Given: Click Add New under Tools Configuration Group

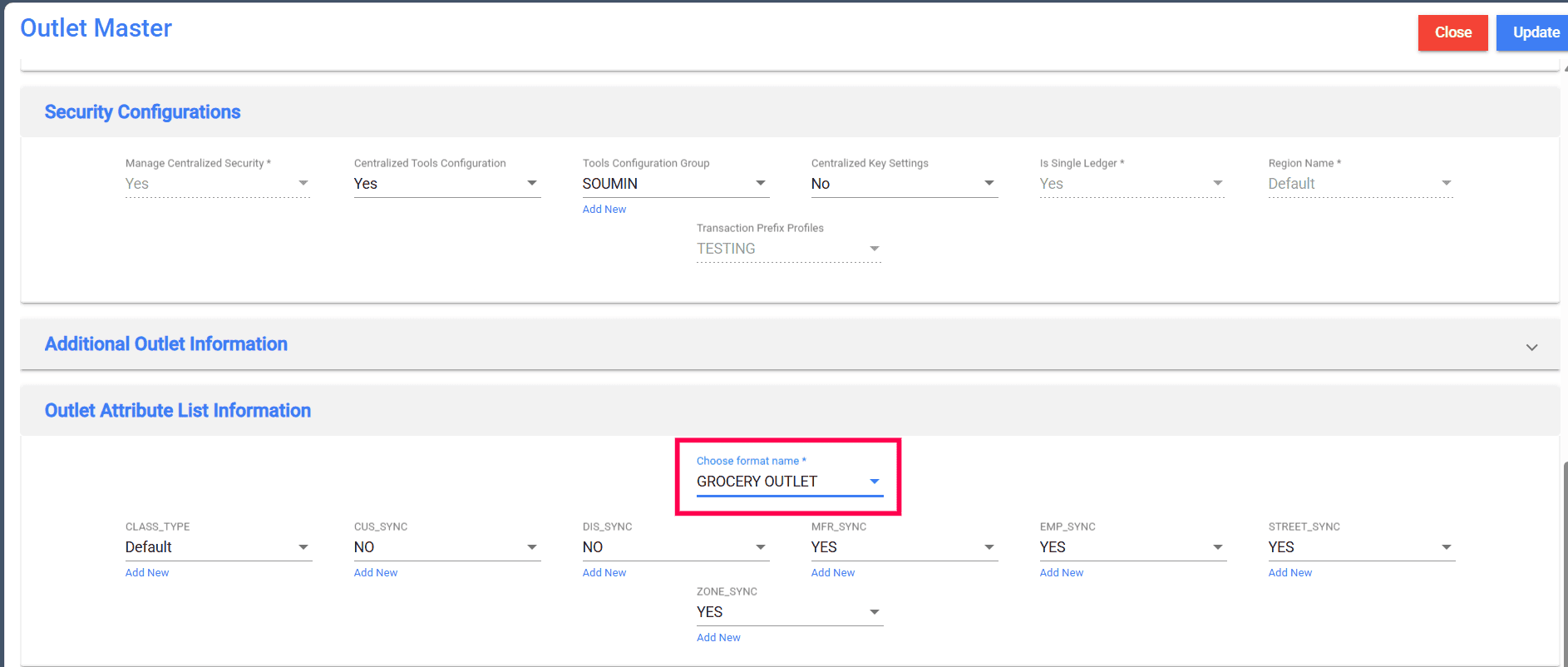Looking at the screenshot, I should (604, 210).
